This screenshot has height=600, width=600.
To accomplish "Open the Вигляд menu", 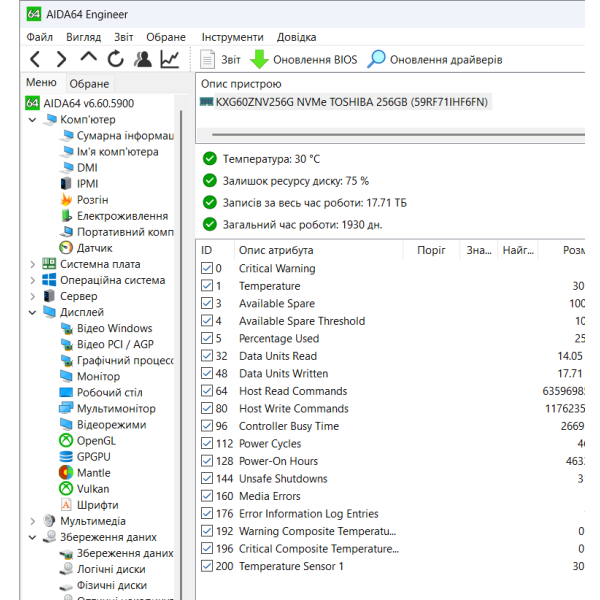I will pos(83,37).
